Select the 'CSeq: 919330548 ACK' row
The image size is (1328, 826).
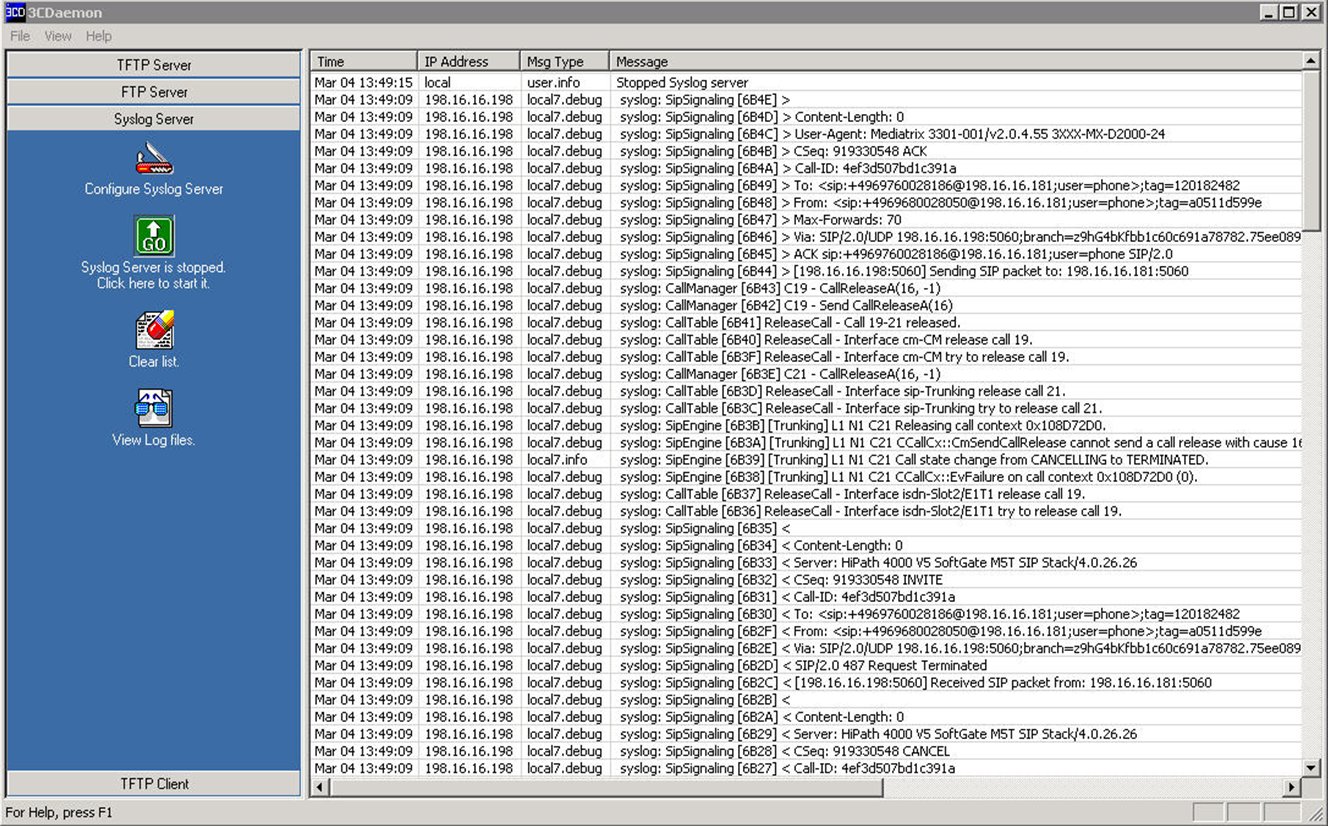pos(807,151)
